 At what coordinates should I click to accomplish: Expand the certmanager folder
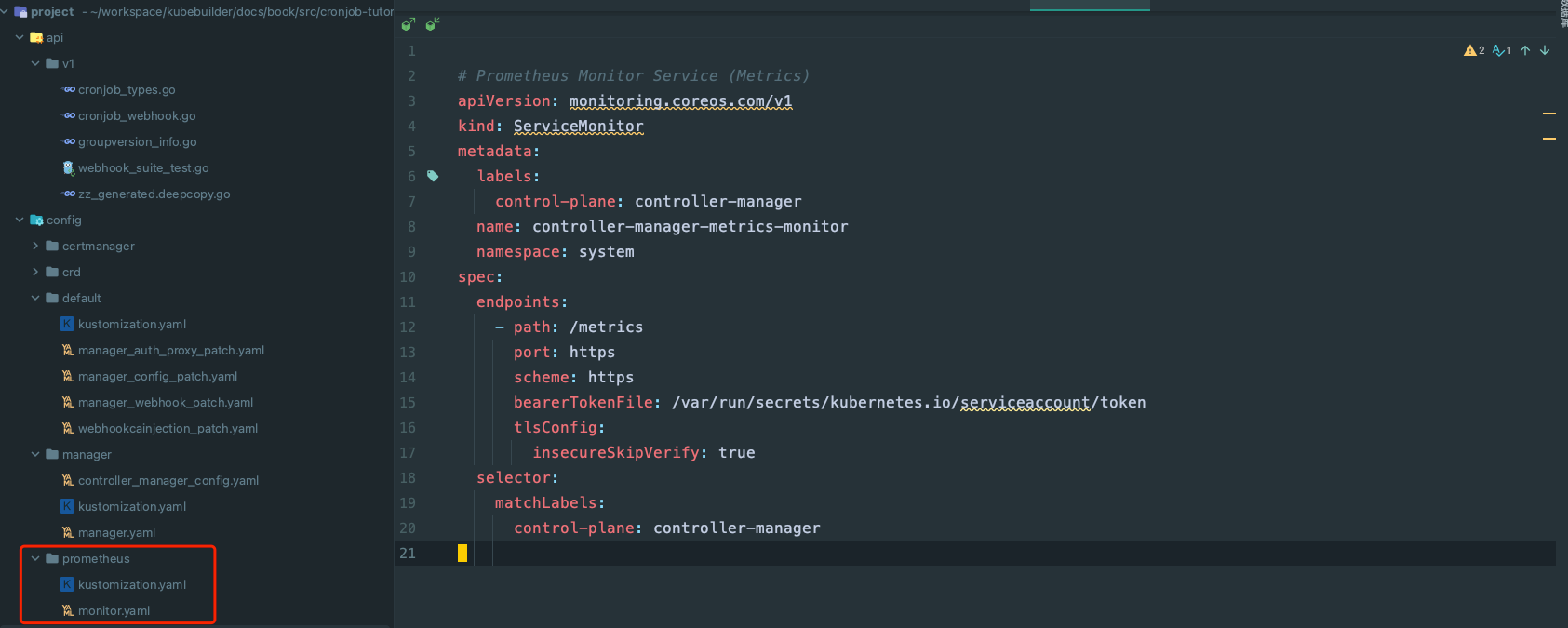click(36, 247)
